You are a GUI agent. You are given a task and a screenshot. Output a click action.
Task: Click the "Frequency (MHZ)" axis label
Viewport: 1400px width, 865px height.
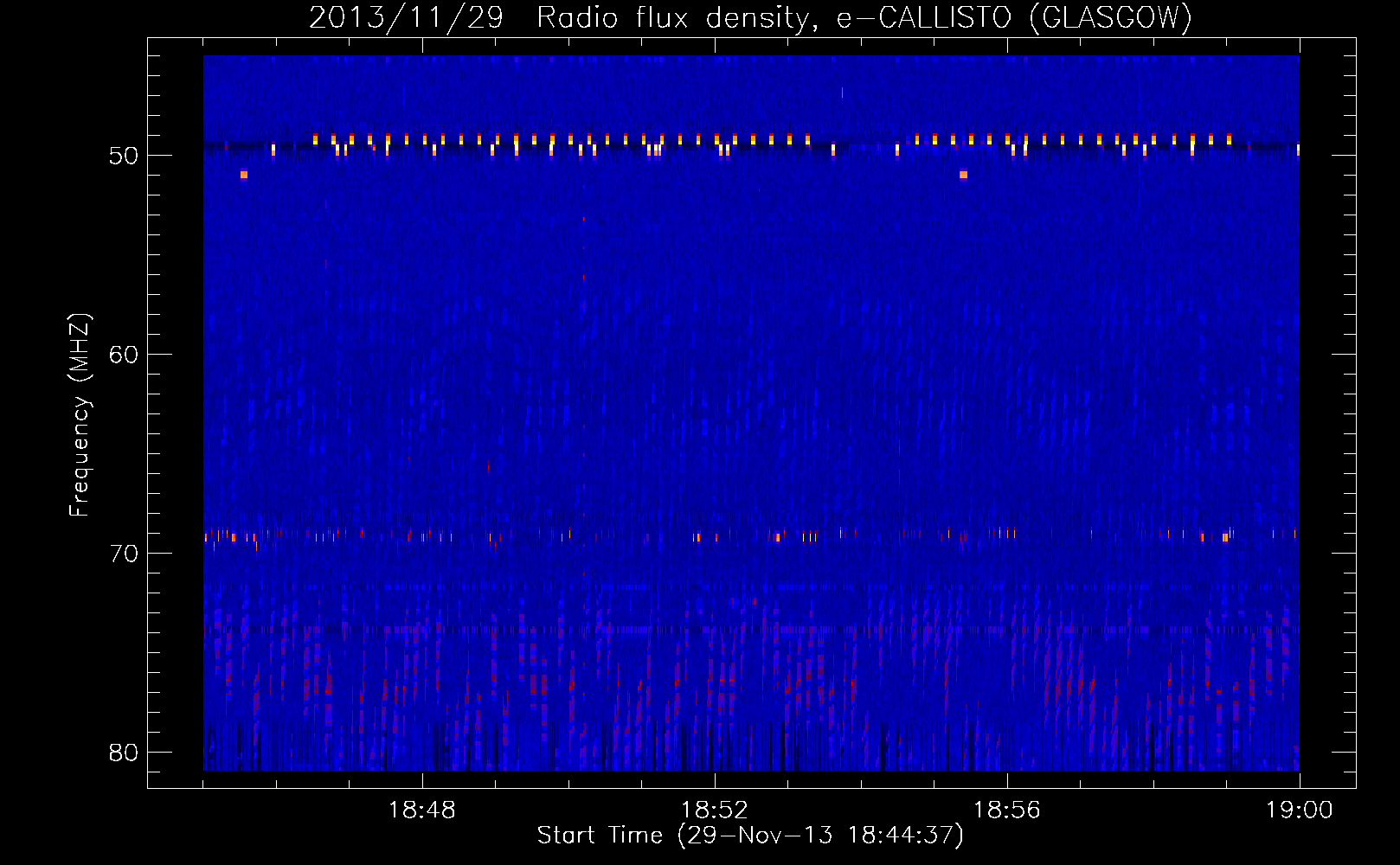click(x=79, y=414)
